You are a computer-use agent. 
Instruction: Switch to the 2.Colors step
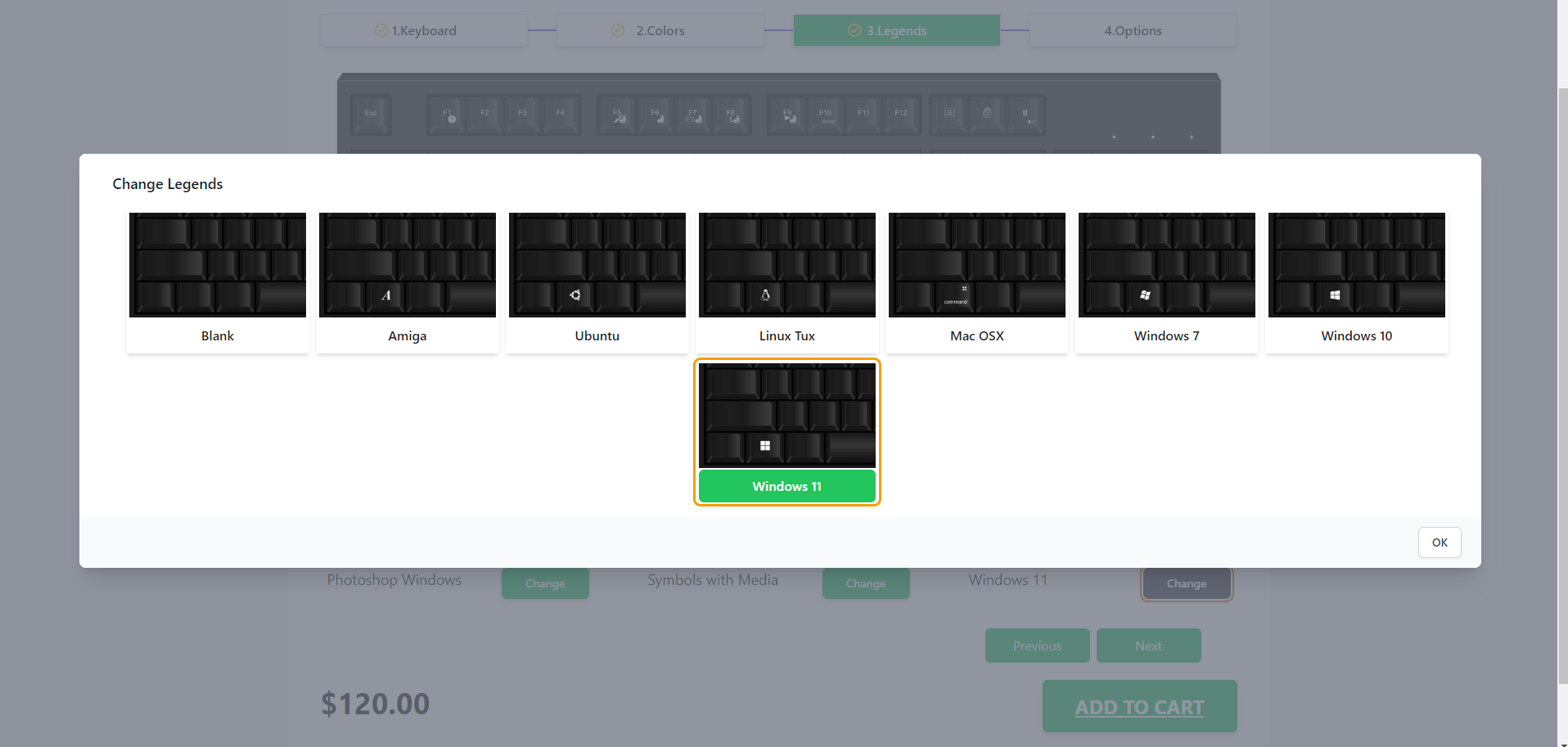[660, 30]
